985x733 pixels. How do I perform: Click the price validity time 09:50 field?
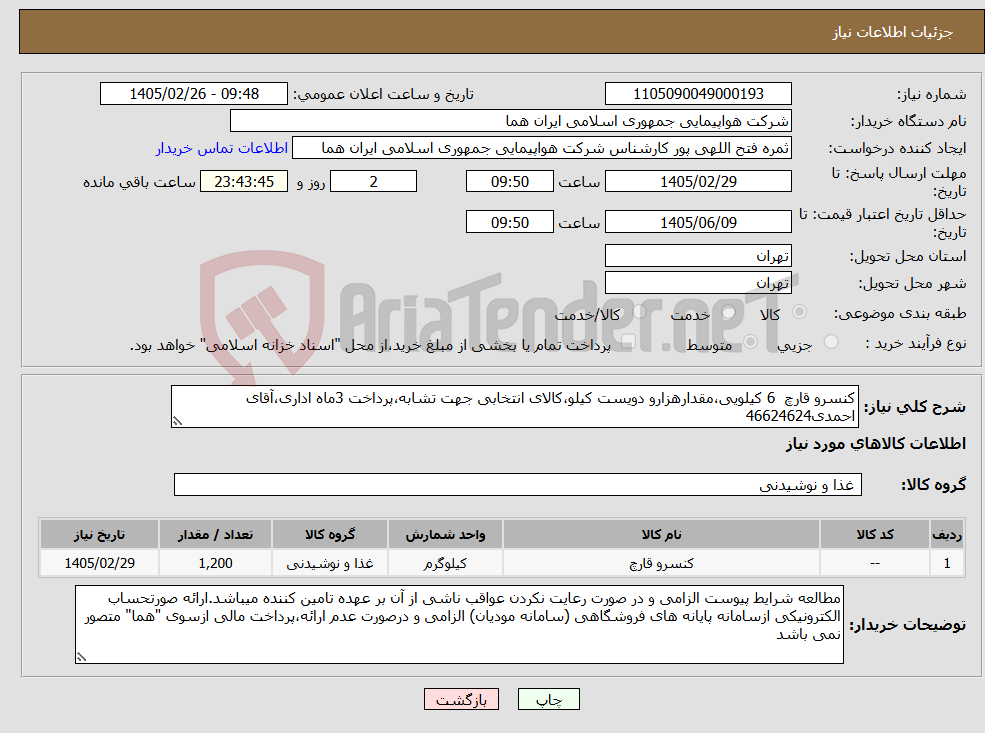[x=509, y=222]
